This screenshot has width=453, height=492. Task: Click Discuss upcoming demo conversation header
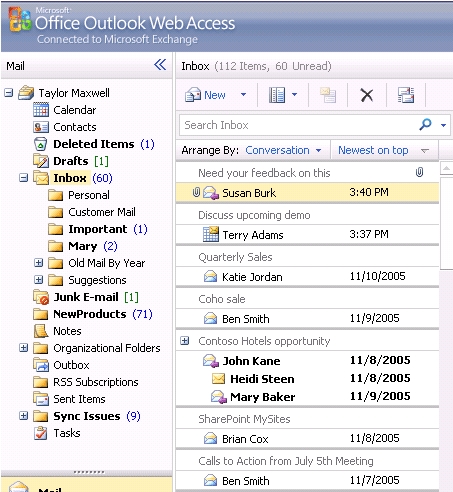254,215
